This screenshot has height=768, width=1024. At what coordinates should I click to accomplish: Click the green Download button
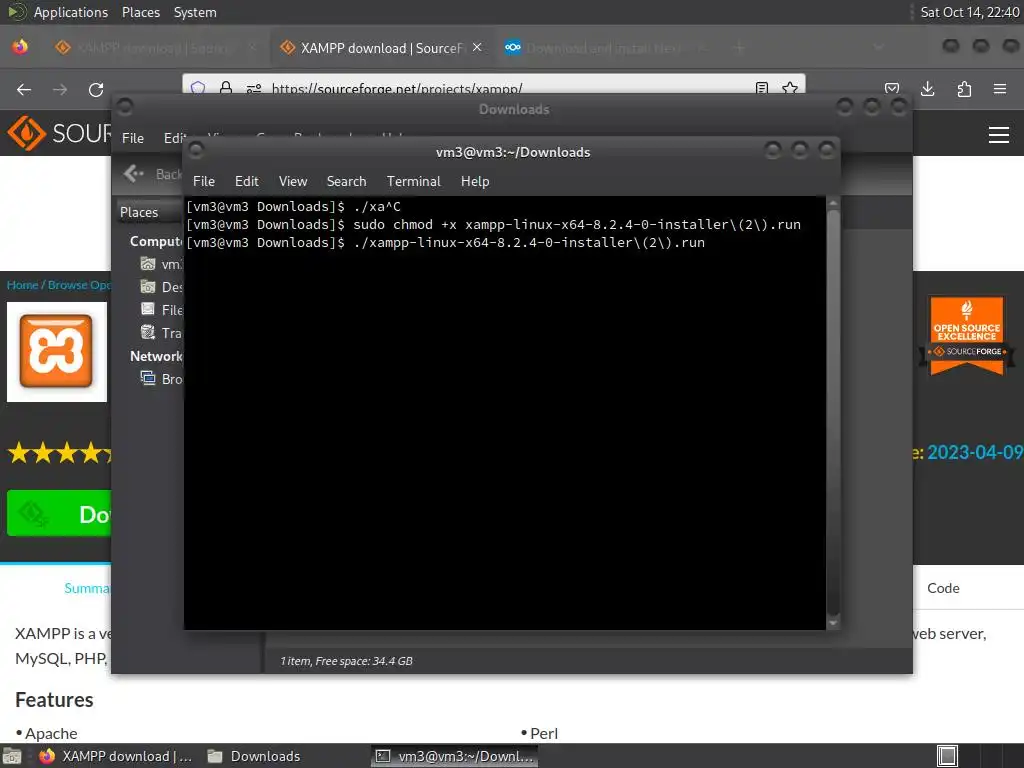point(59,513)
